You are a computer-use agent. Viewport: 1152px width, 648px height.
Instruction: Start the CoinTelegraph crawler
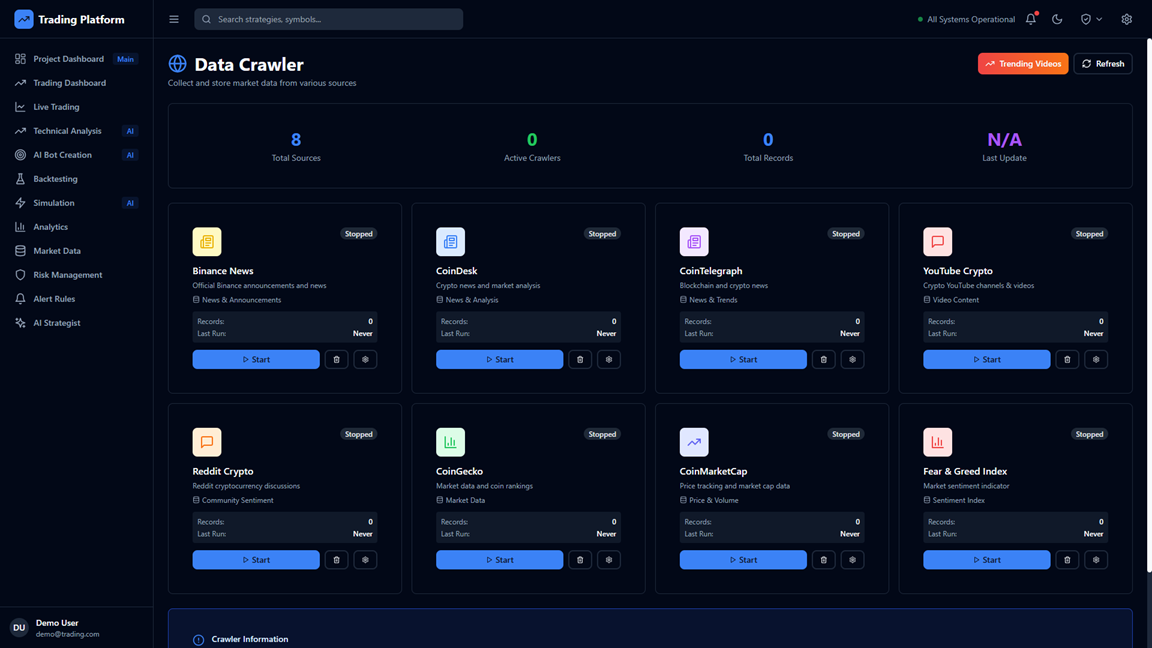743,360
